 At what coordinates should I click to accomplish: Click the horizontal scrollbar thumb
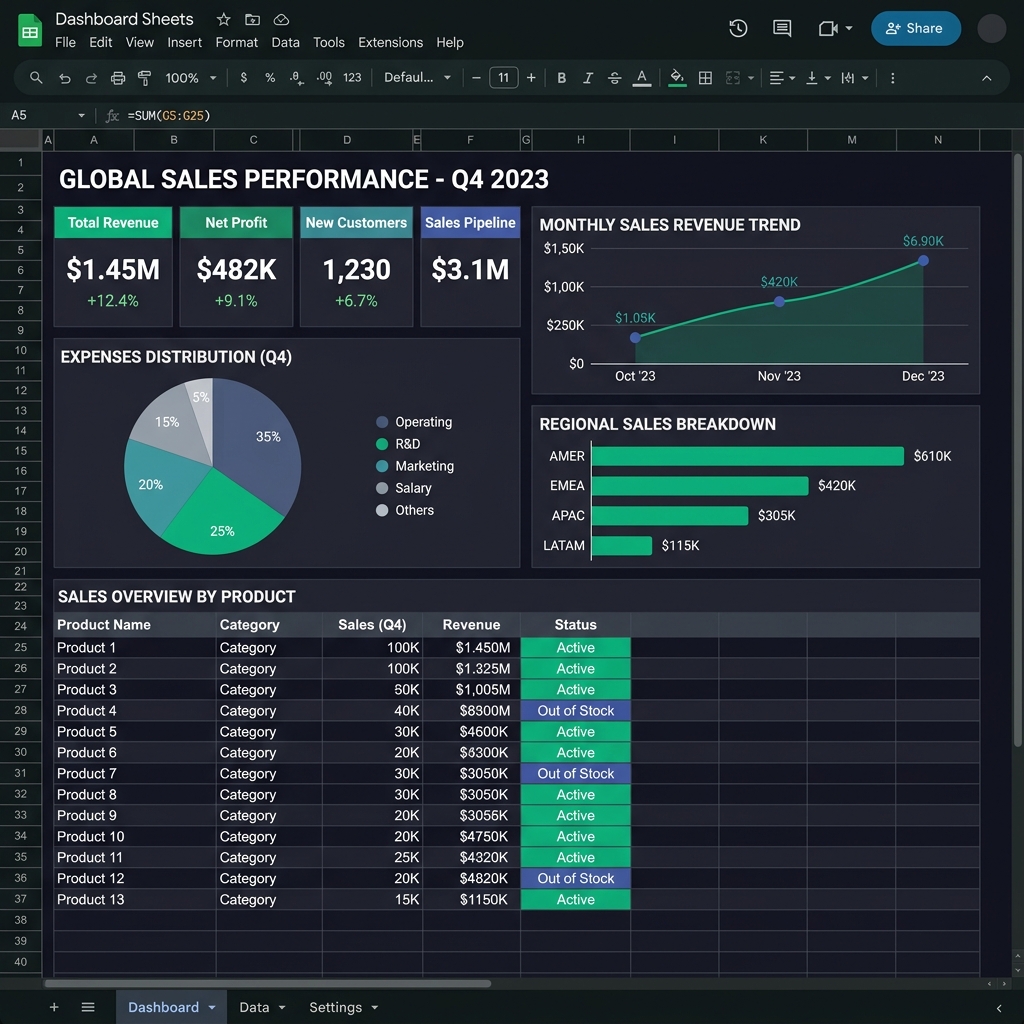point(267,983)
